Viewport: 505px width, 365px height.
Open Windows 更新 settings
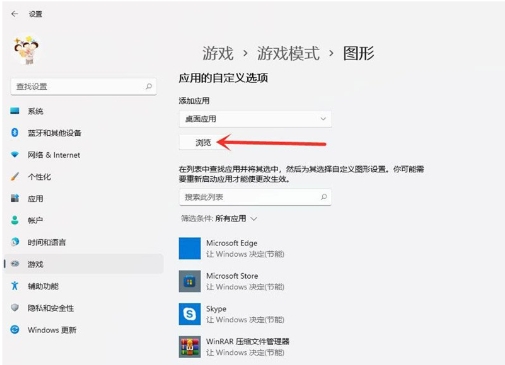click(83, 330)
